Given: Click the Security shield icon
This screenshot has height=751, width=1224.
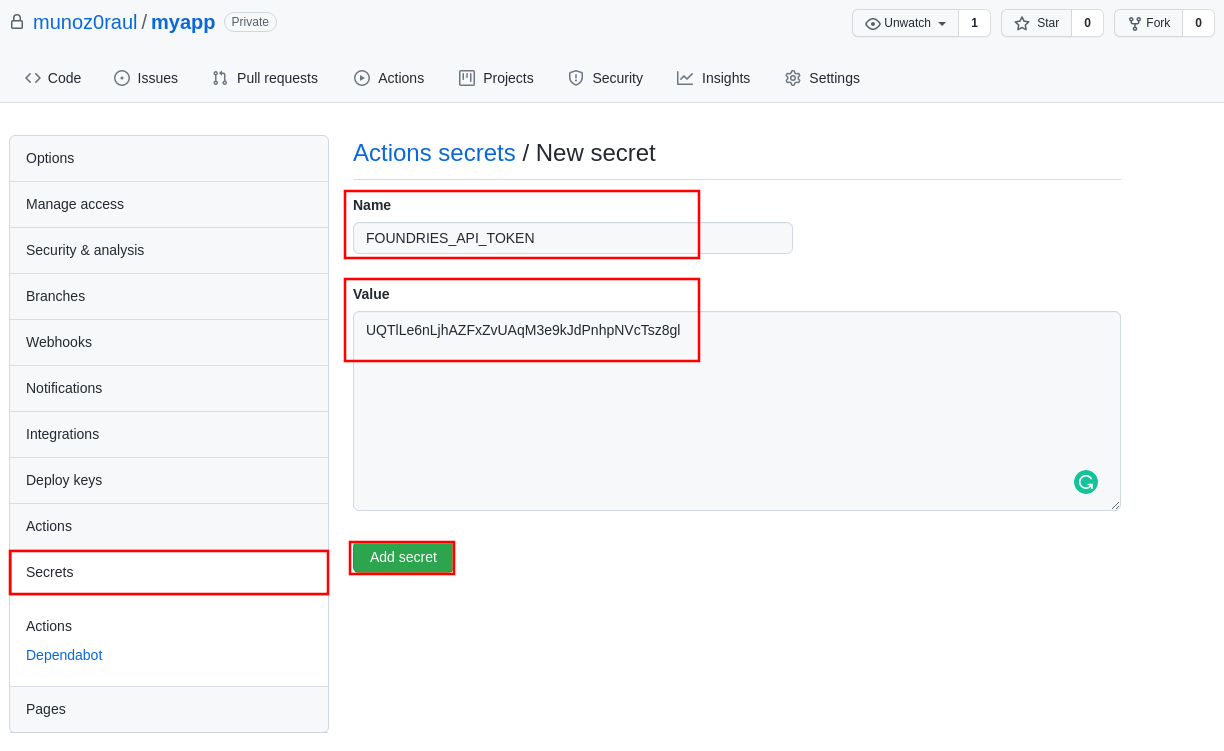Looking at the screenshot, I should pos(576,78).
